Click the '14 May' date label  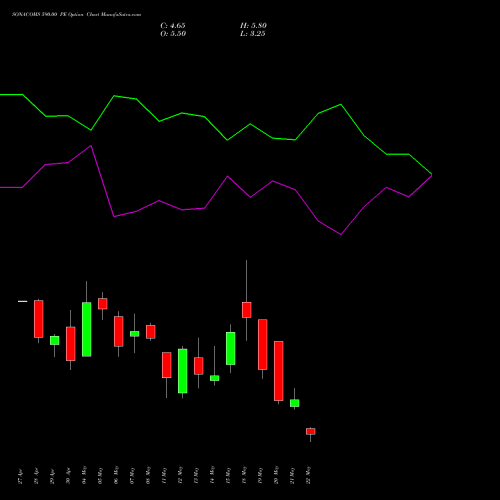pyautogui.click(x=213, y=475)
